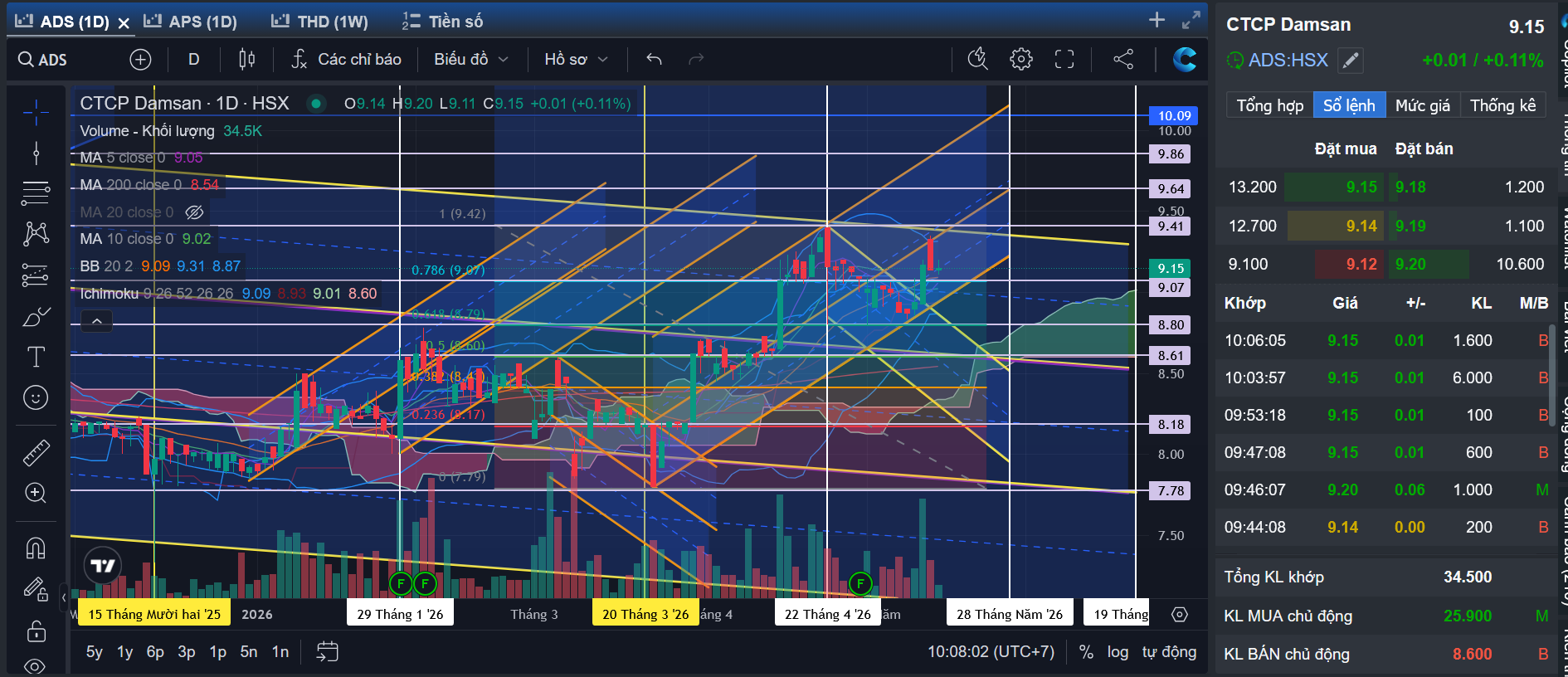
Task: Click the redo arrow
Action: pyautogui.click(x=696, y=60)
